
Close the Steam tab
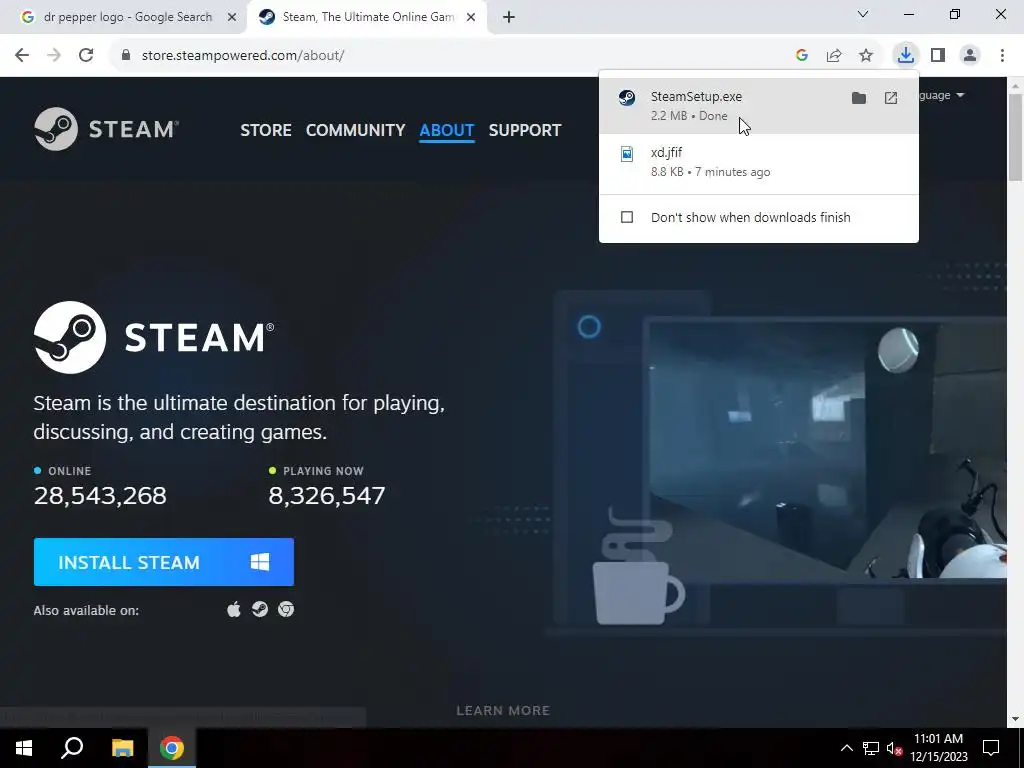[x=470, y=17]
